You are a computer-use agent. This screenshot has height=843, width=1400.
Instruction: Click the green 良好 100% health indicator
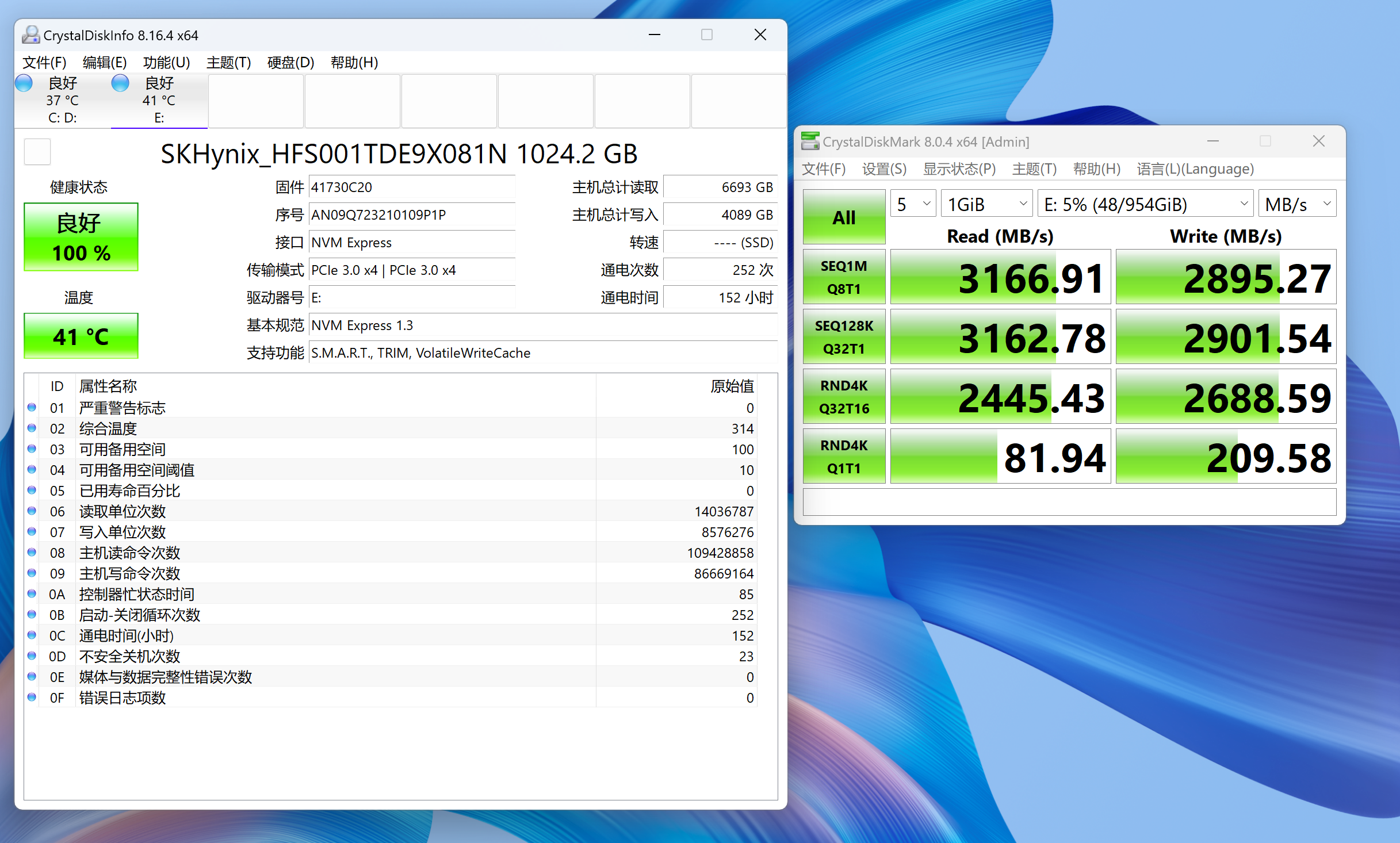coord(81,236)
